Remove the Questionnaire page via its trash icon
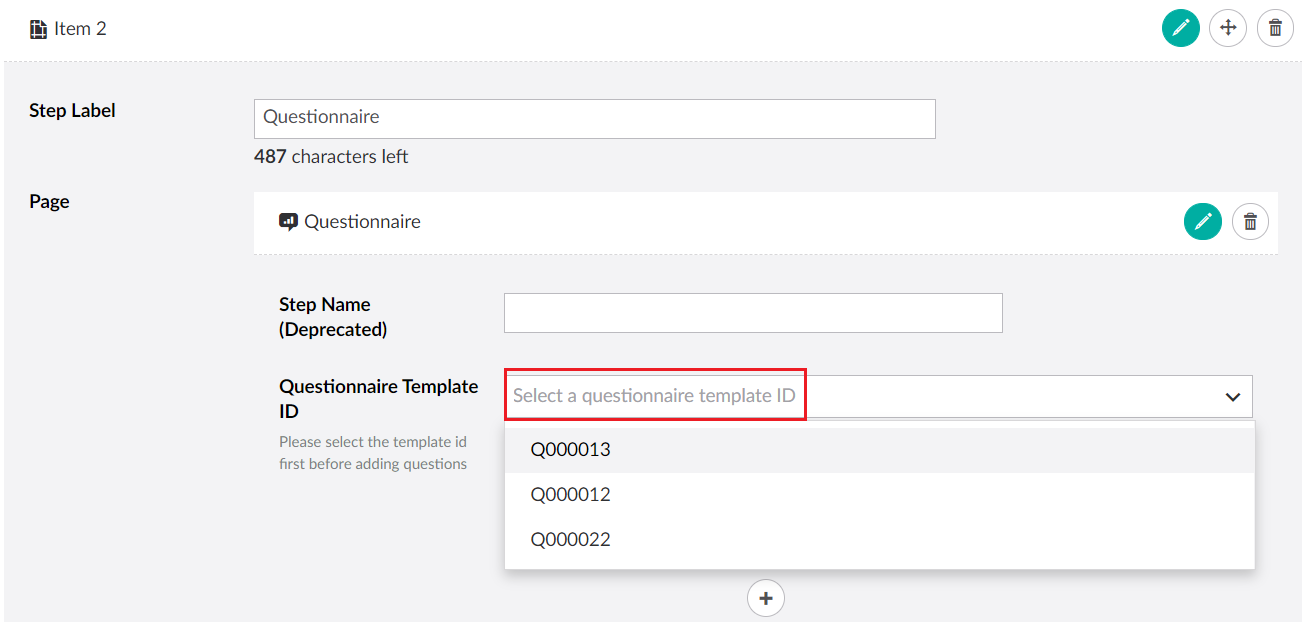Screen dimensions: 1302x622 (1250, 221)
